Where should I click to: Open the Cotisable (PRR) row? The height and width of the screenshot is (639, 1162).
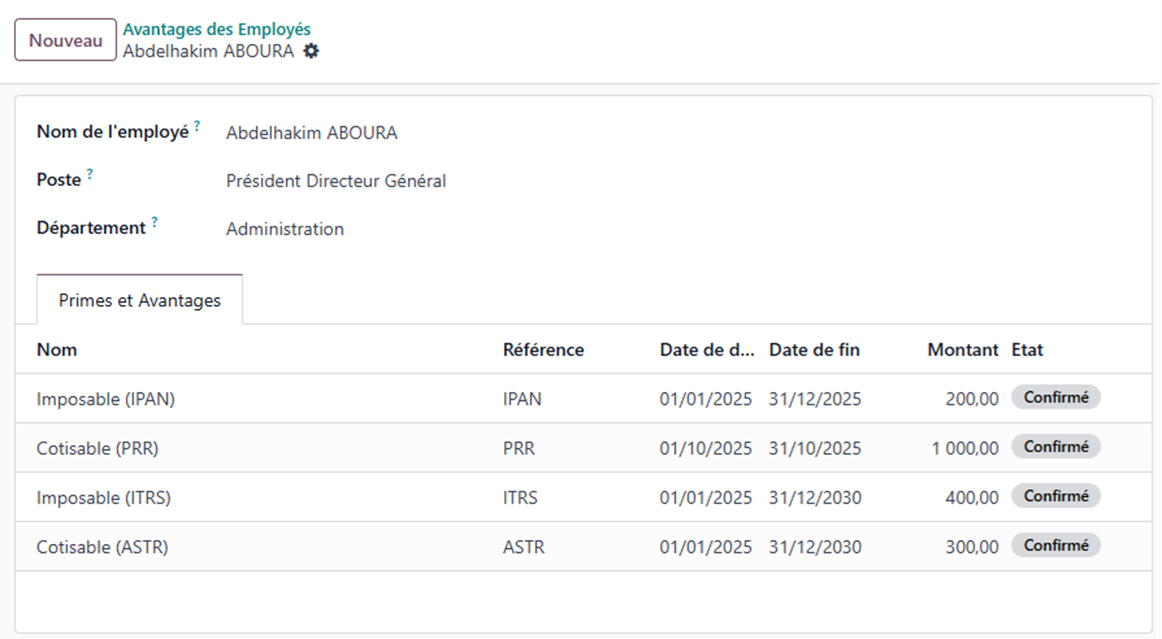[x=98, y=448]
